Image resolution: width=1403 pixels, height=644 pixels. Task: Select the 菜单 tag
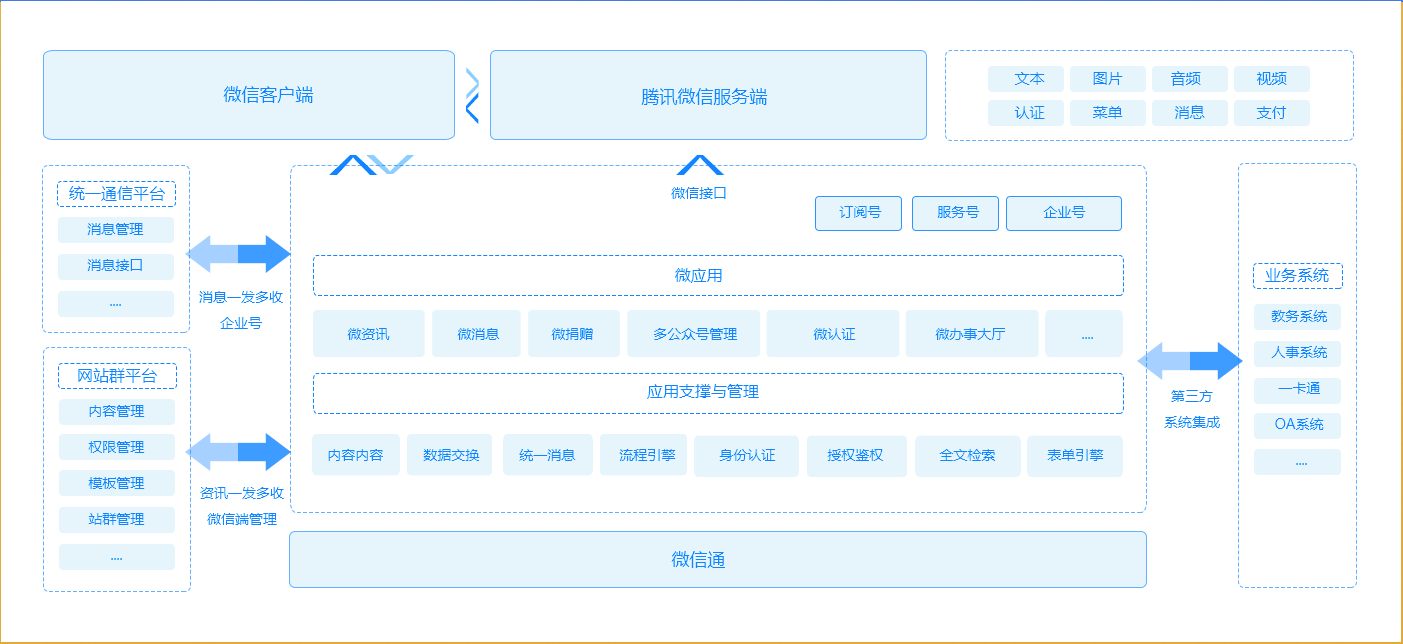[1108, 113]
